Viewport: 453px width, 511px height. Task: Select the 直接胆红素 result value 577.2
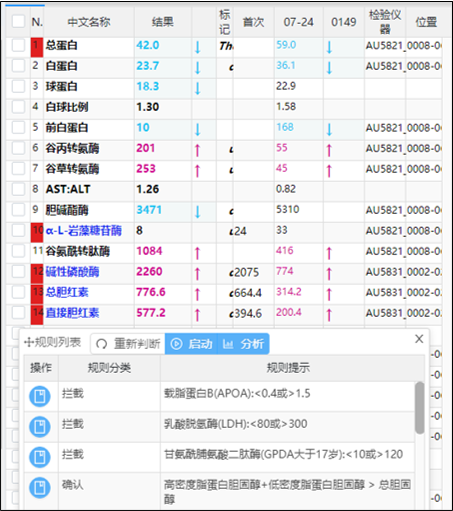point(151,313)
